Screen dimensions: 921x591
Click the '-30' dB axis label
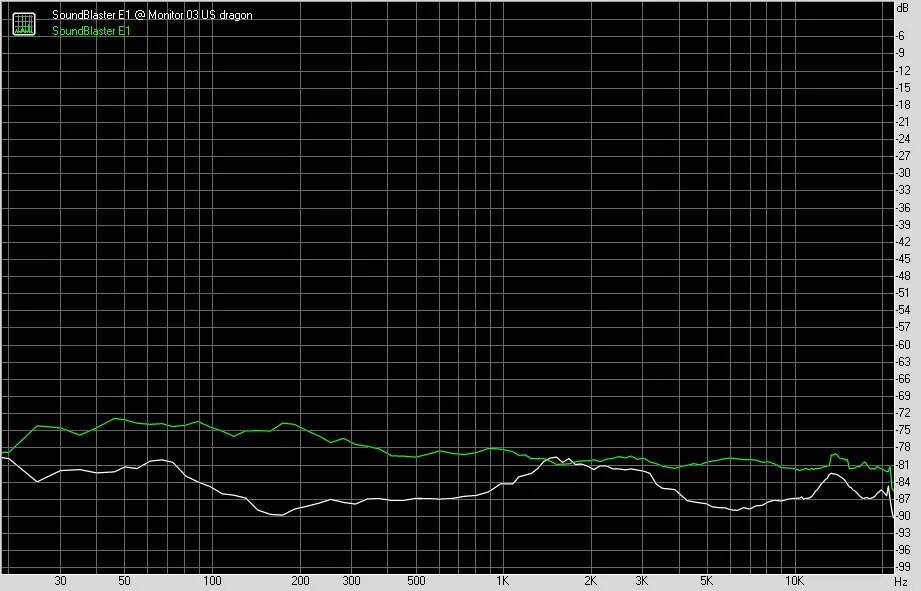point(903,173)
